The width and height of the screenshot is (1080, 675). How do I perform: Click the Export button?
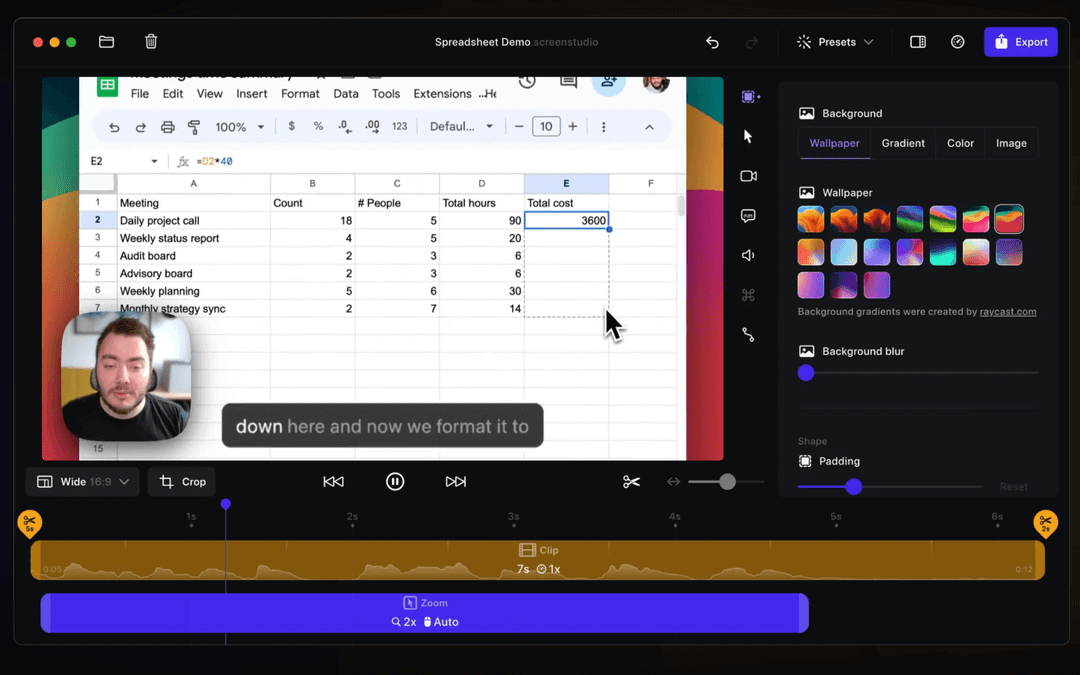(x=1021, y=41)
